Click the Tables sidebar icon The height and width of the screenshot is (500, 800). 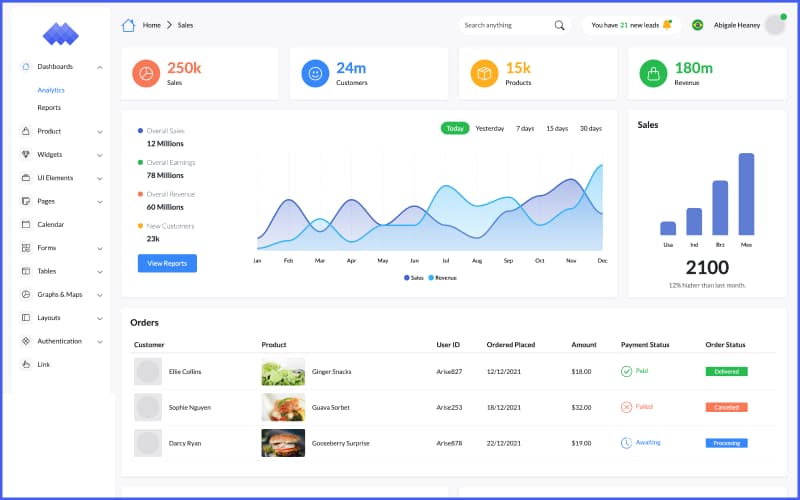(x=26, y=271)
